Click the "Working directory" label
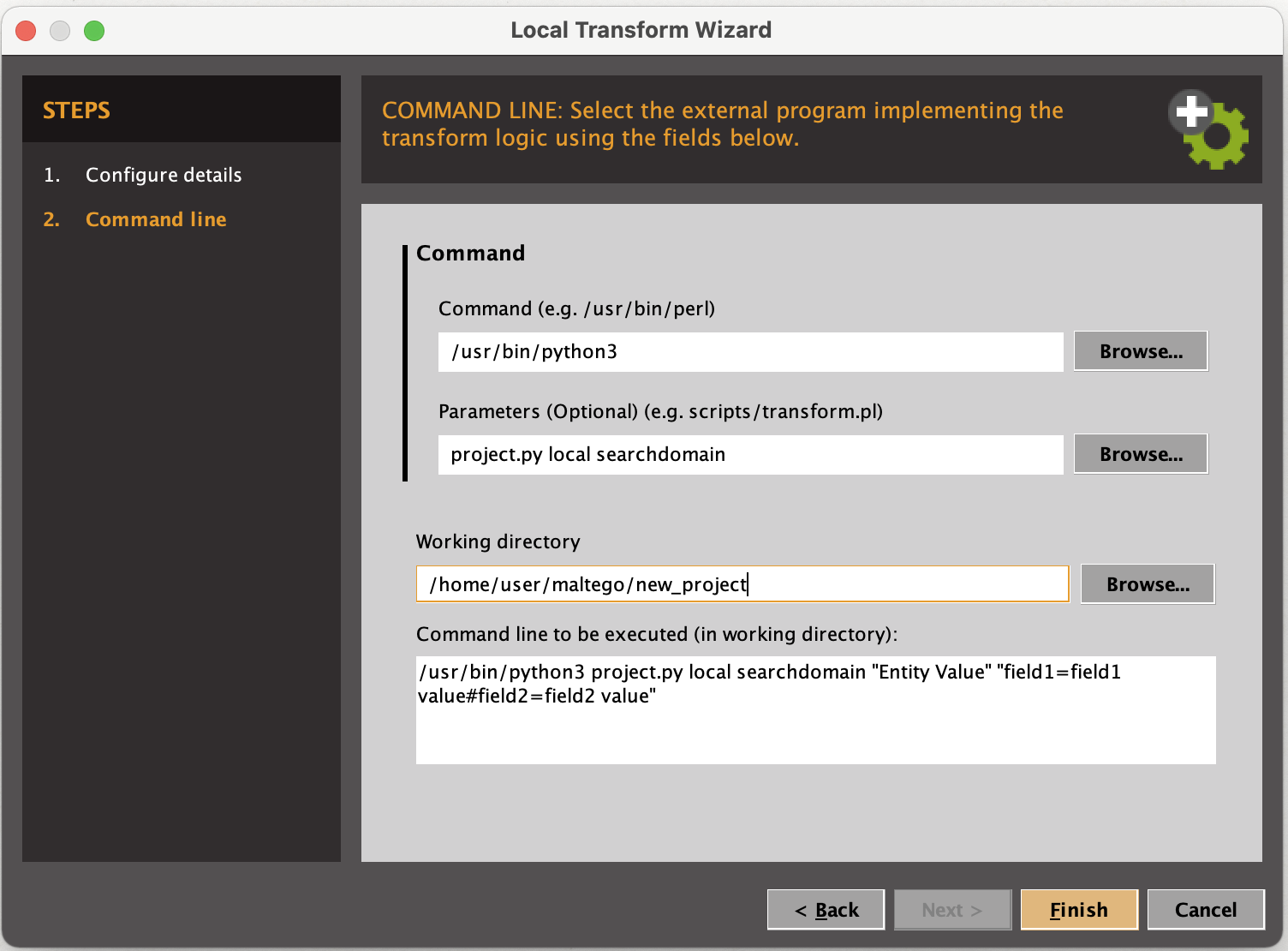 tap(498, 541)
